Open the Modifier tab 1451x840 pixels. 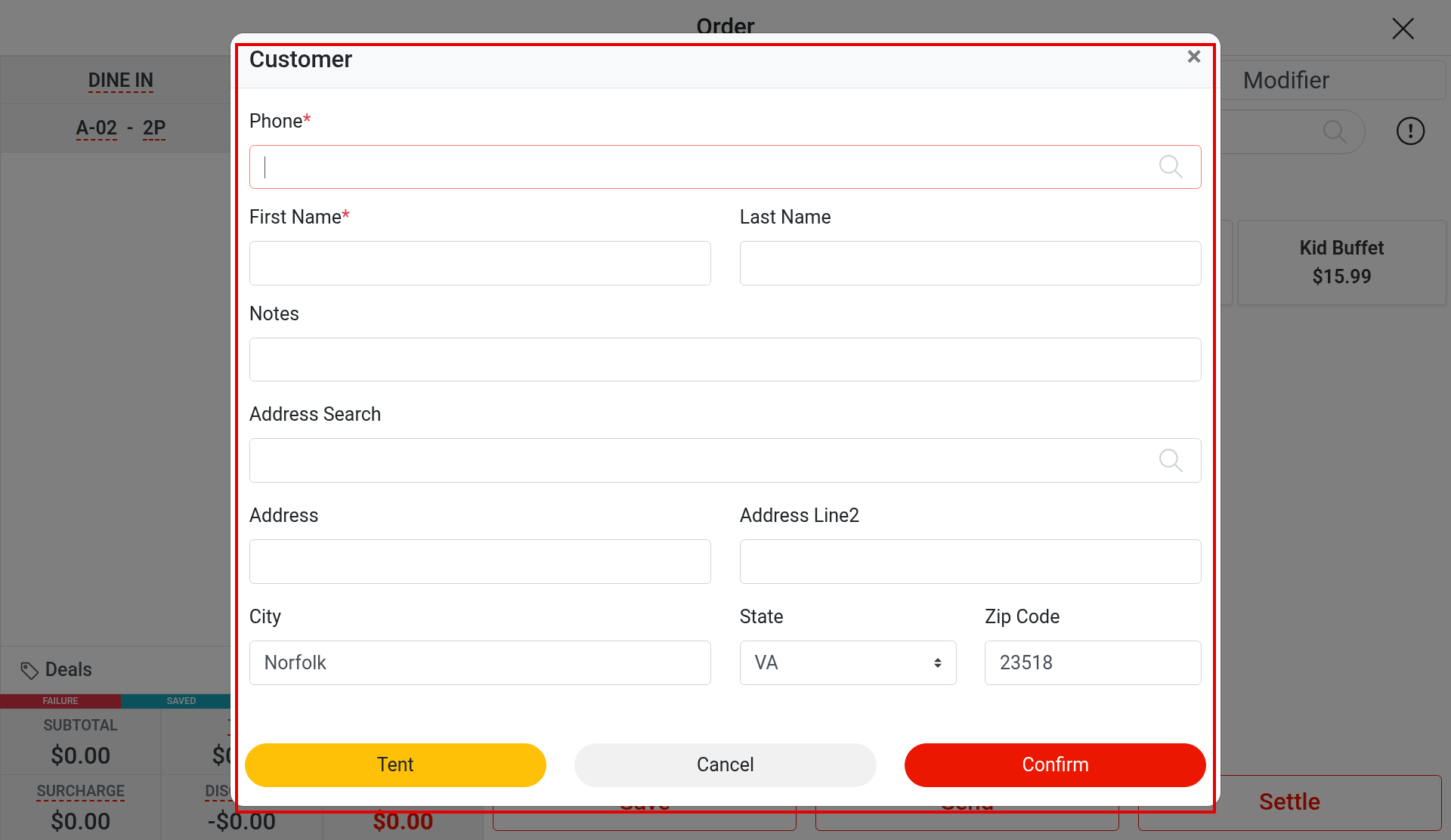point(1286,80)
